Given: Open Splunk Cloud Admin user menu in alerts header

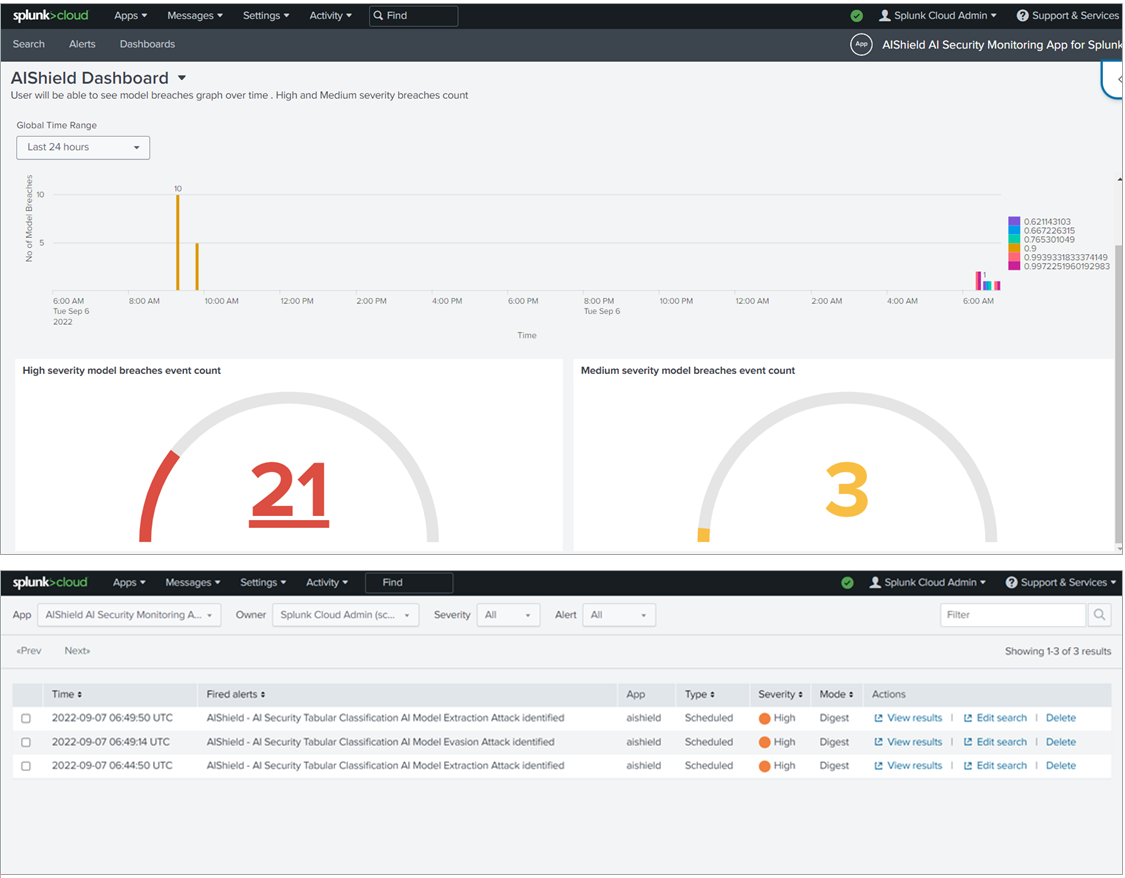Looking at the screenshot, I should pyautogui.click(x=928, y=582).
